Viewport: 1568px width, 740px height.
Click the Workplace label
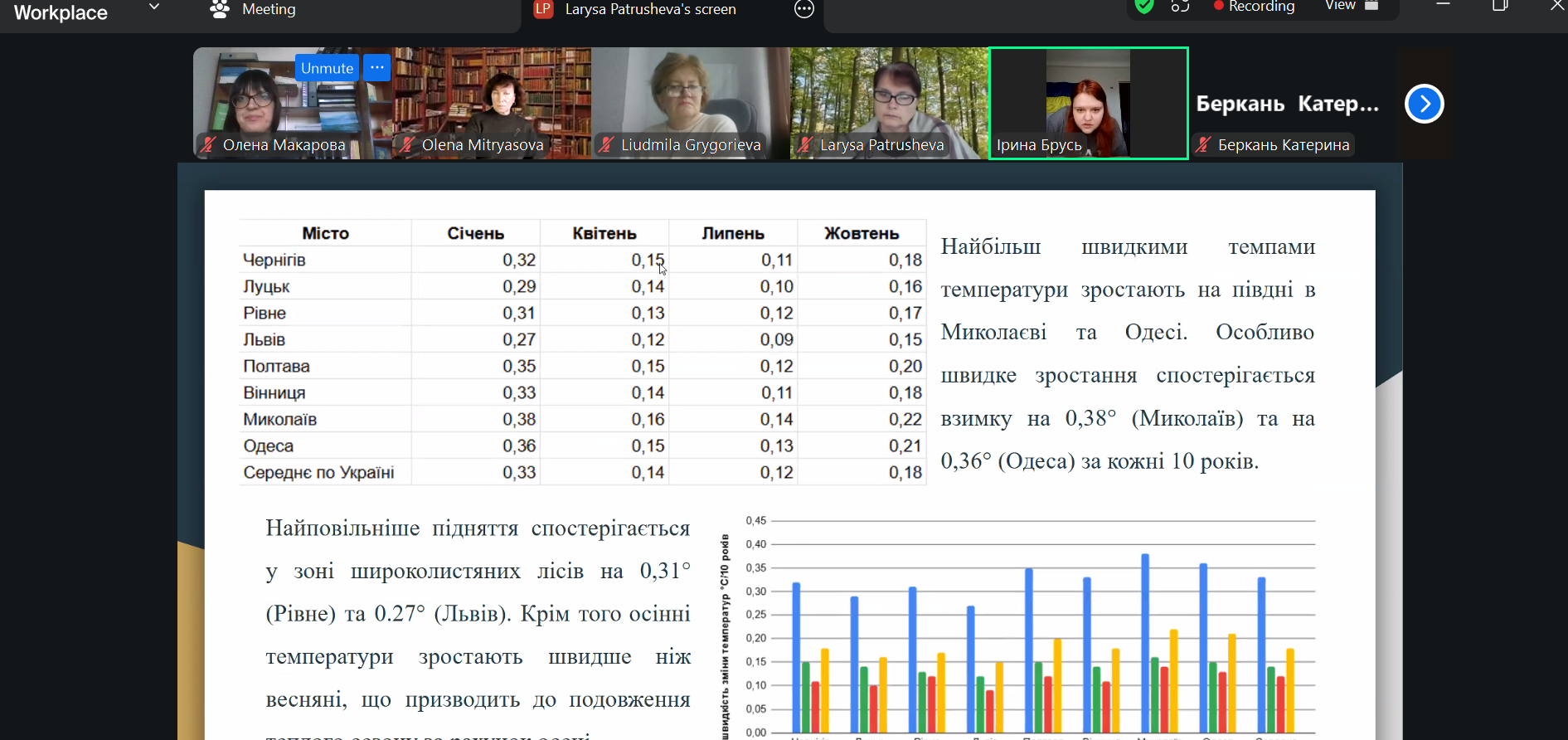pos(61,12)
